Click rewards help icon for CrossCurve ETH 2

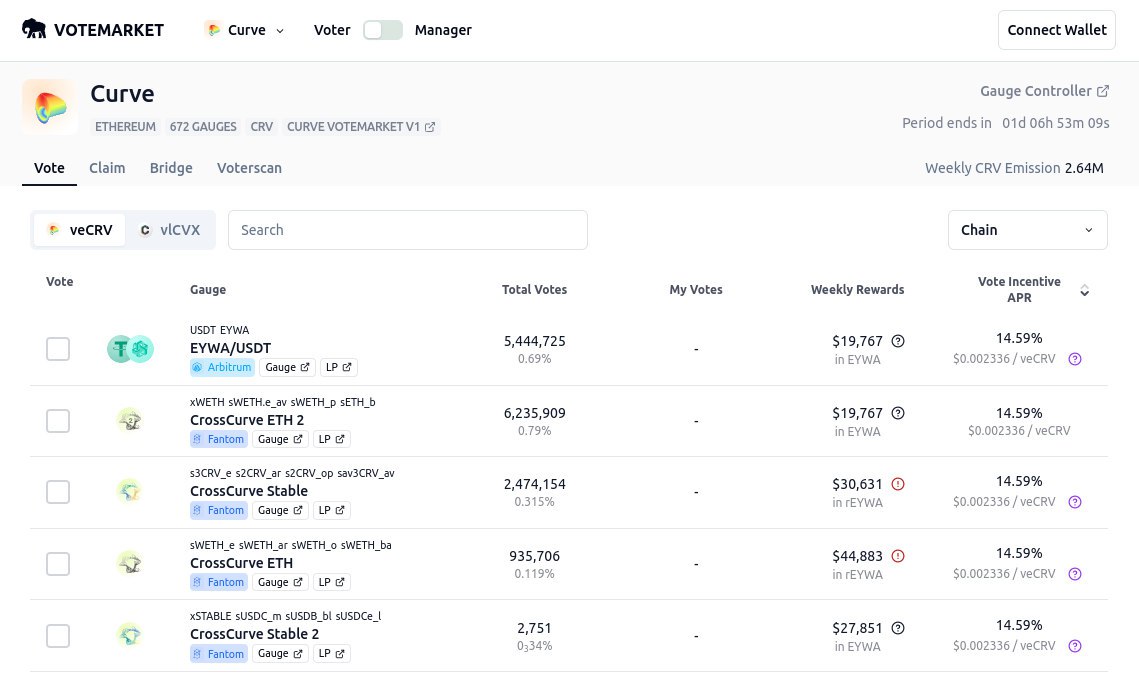click(898, 413)
